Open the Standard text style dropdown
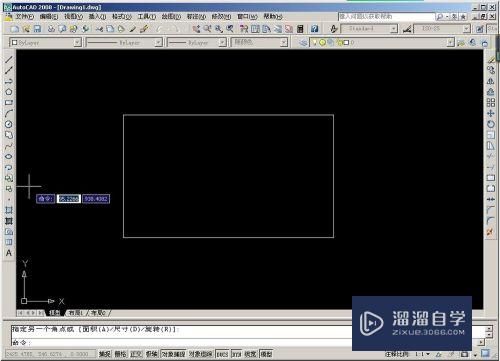This screenshot has height=361, width=500. coord(394,29)
